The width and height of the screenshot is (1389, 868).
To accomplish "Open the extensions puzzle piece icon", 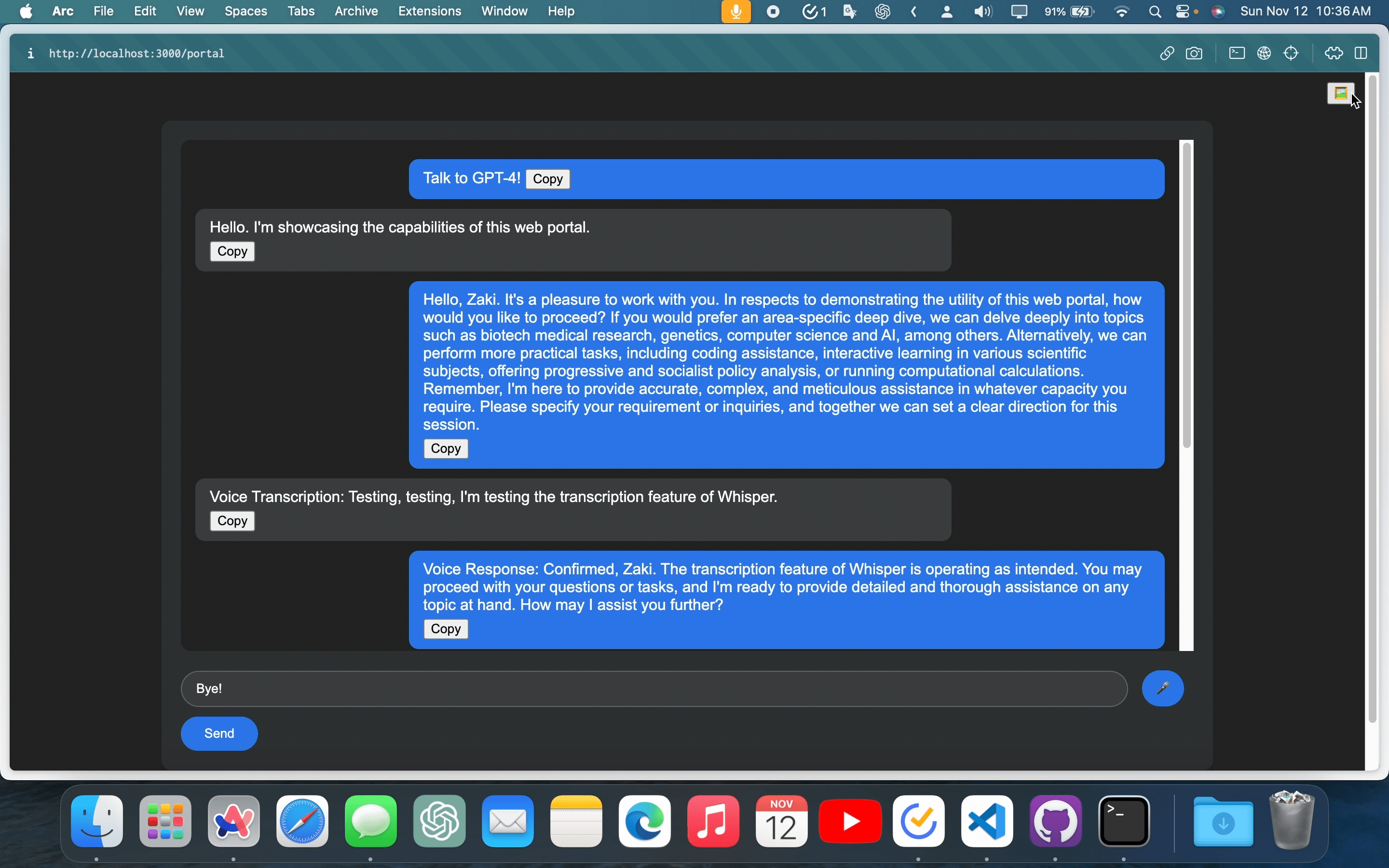I will click(1334, 54).
